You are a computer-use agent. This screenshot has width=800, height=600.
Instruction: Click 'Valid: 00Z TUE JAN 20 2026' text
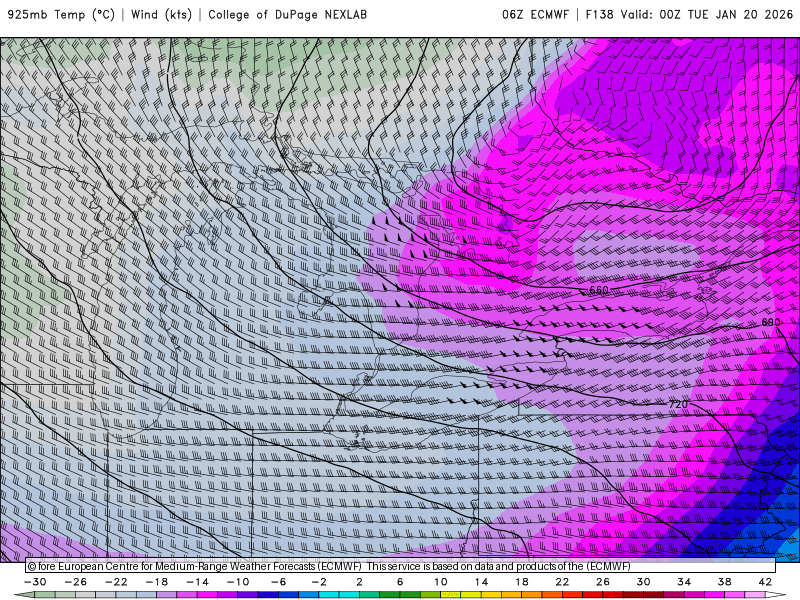(707, 15)
